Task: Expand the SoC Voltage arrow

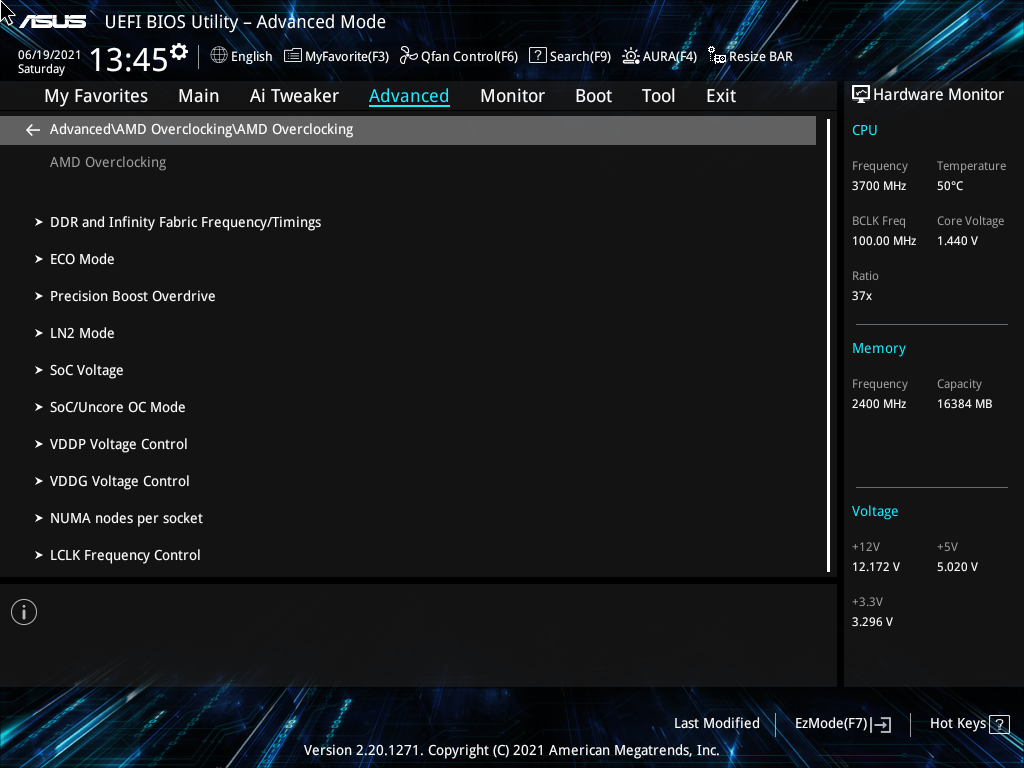Action: 39,370
